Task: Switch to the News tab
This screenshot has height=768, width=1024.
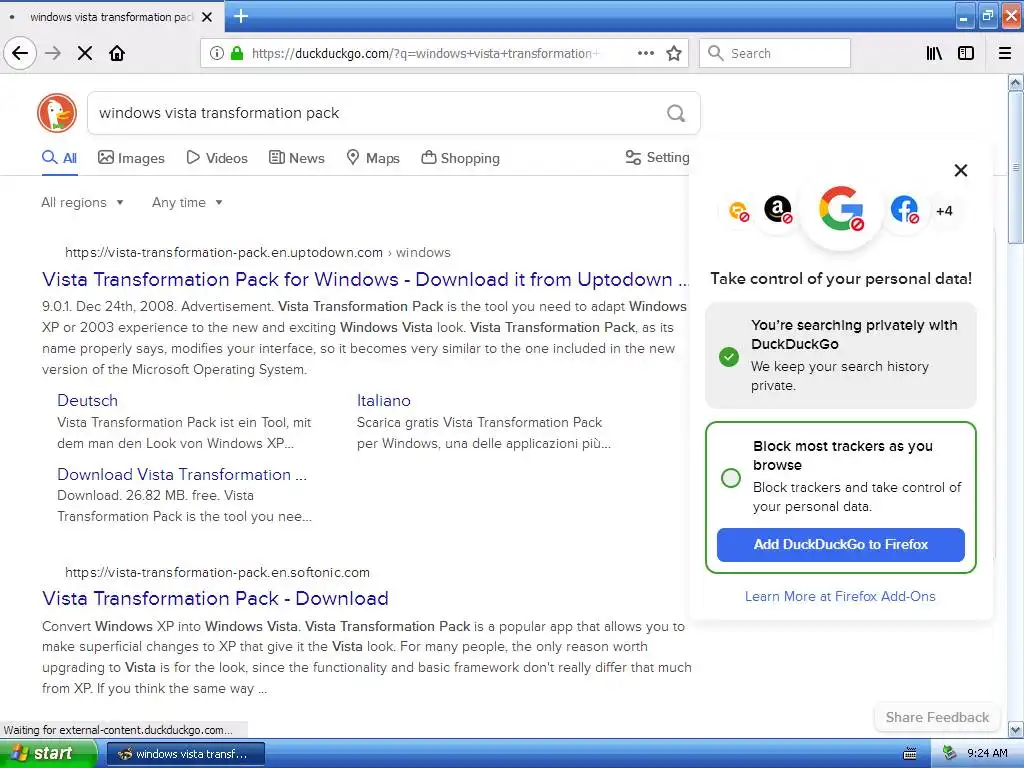Action: [297, 158]
